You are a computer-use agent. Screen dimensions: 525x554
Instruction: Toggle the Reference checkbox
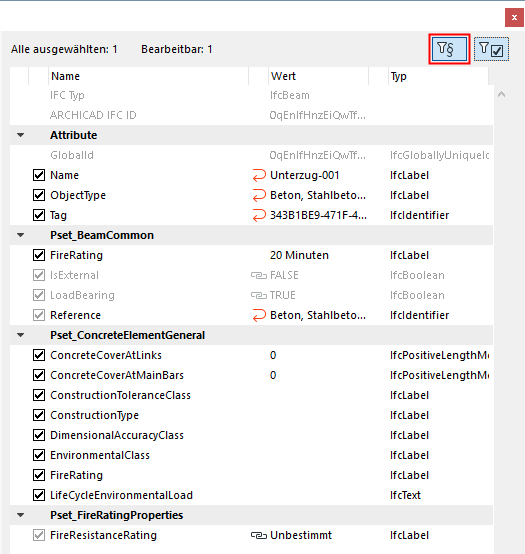(x=39, y=315)
